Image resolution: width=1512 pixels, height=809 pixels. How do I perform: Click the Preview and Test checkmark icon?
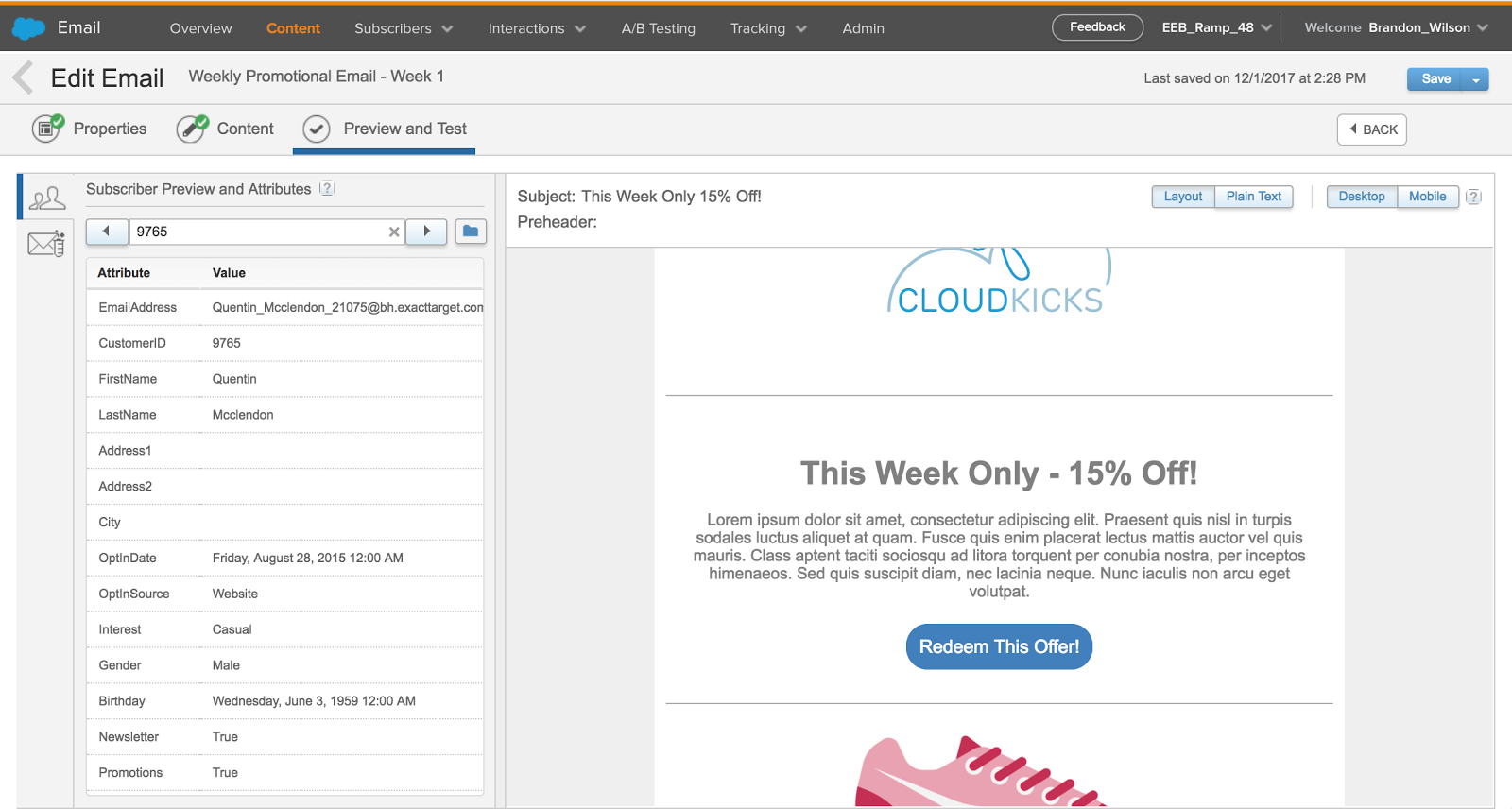(317, 129)
